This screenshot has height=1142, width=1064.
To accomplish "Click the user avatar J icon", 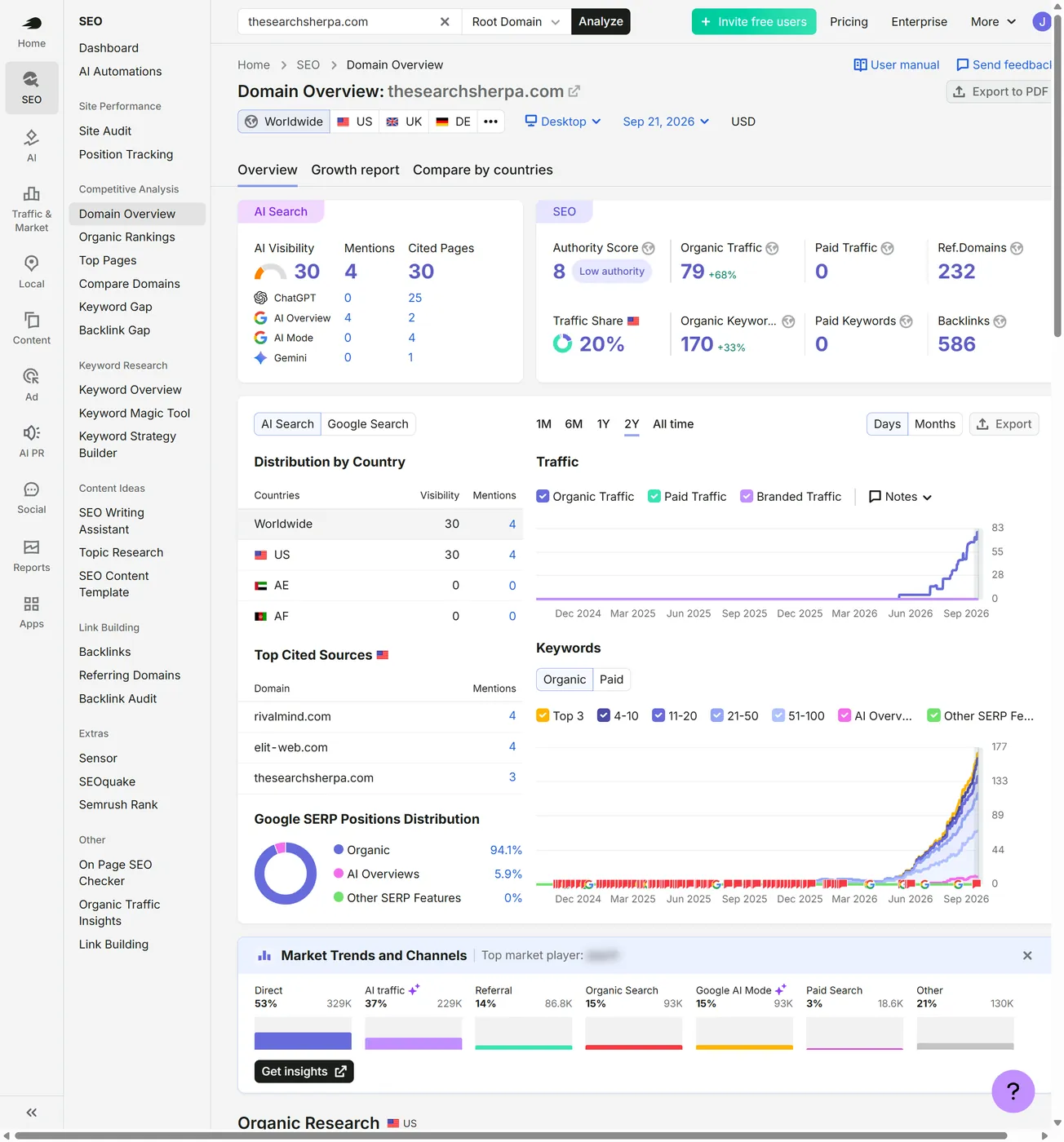I will pos(1041,22).
